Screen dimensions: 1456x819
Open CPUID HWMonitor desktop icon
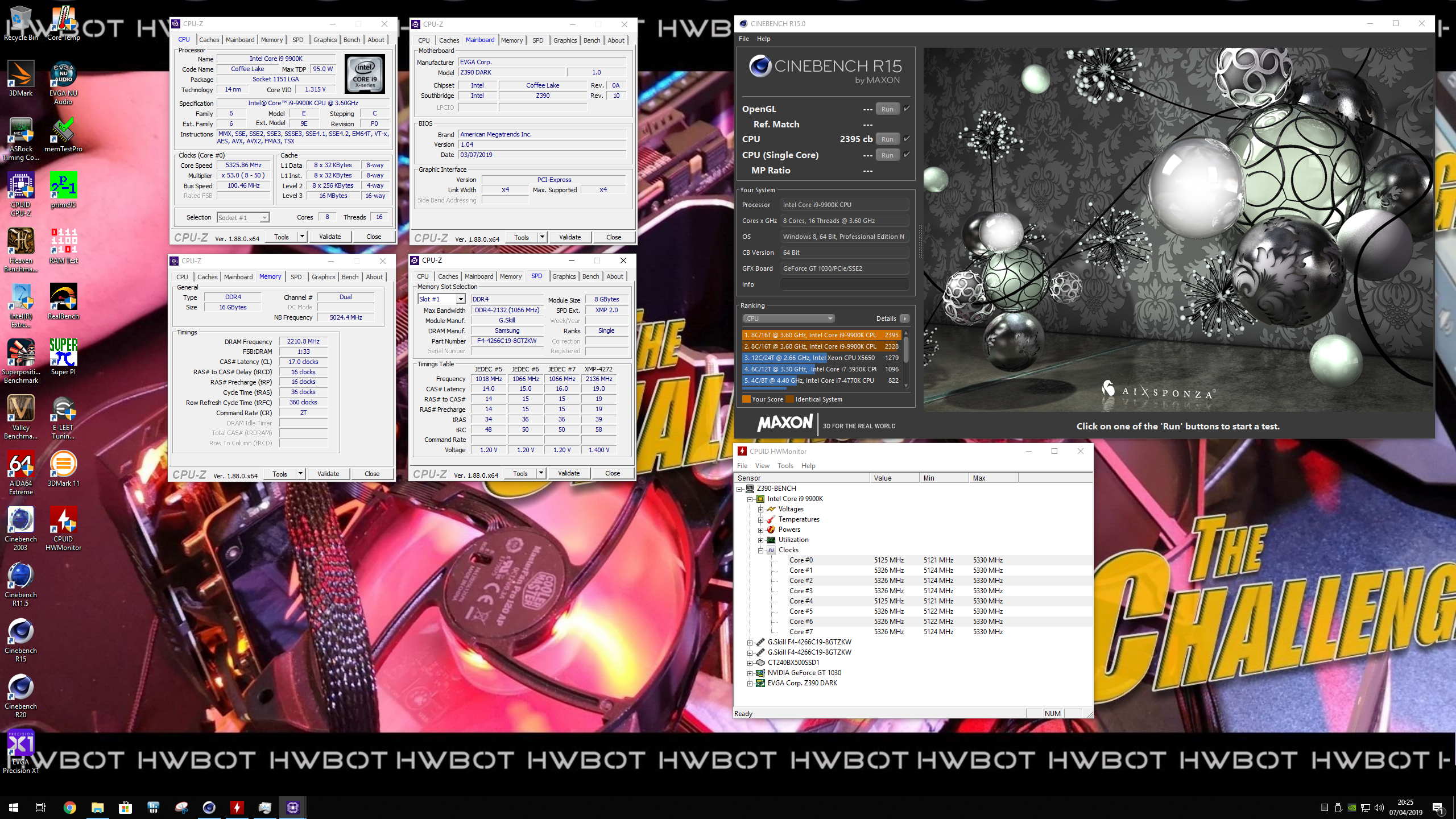click(x=63, y=529)
